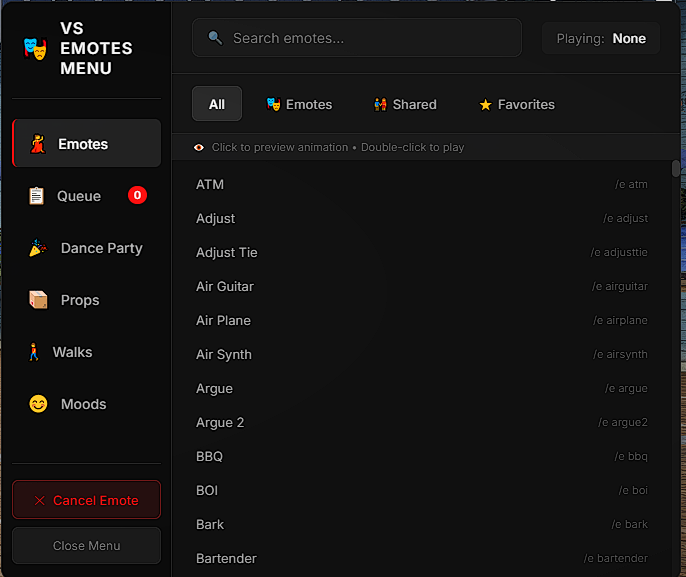This screenshot has width=686, height=577.
Task: Open the Props section
Action: [87, 300]
